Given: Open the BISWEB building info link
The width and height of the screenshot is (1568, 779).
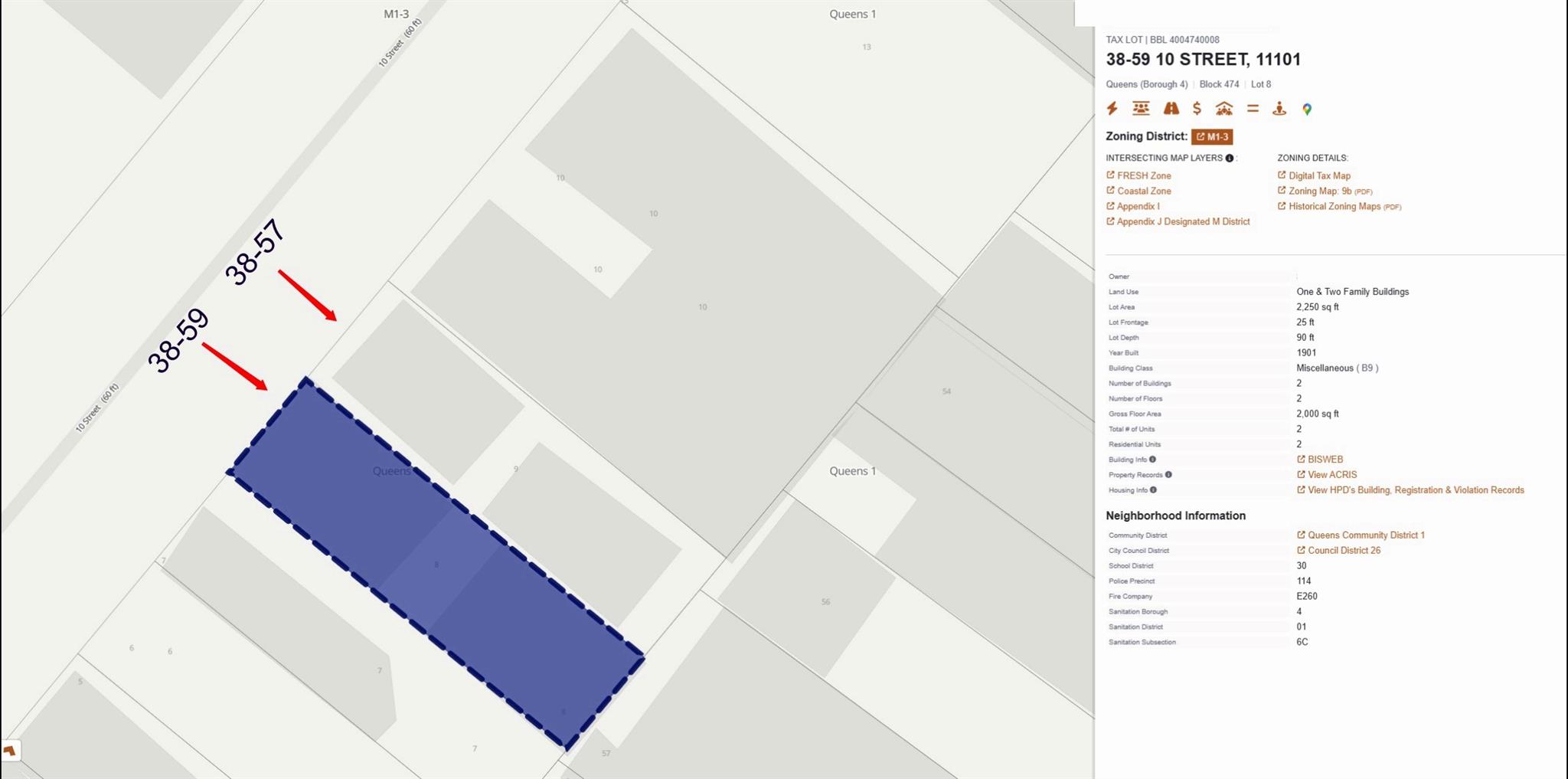Looking at the screenshot, I should pos(1325,460).
